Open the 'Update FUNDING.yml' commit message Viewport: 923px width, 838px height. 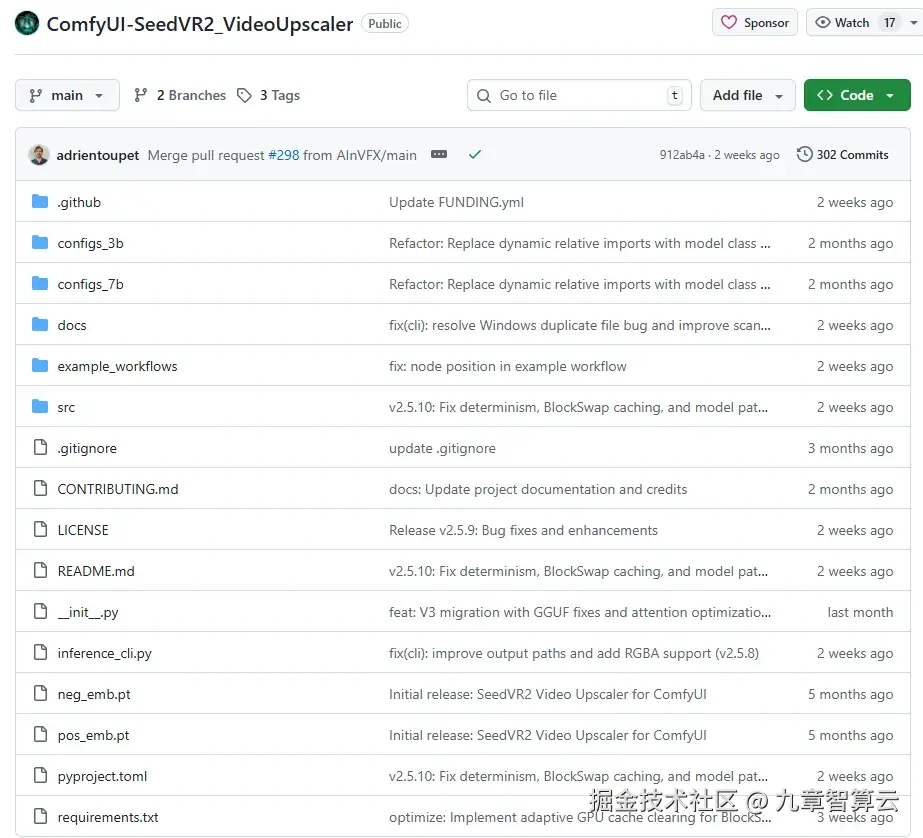[x=456, y=202]
